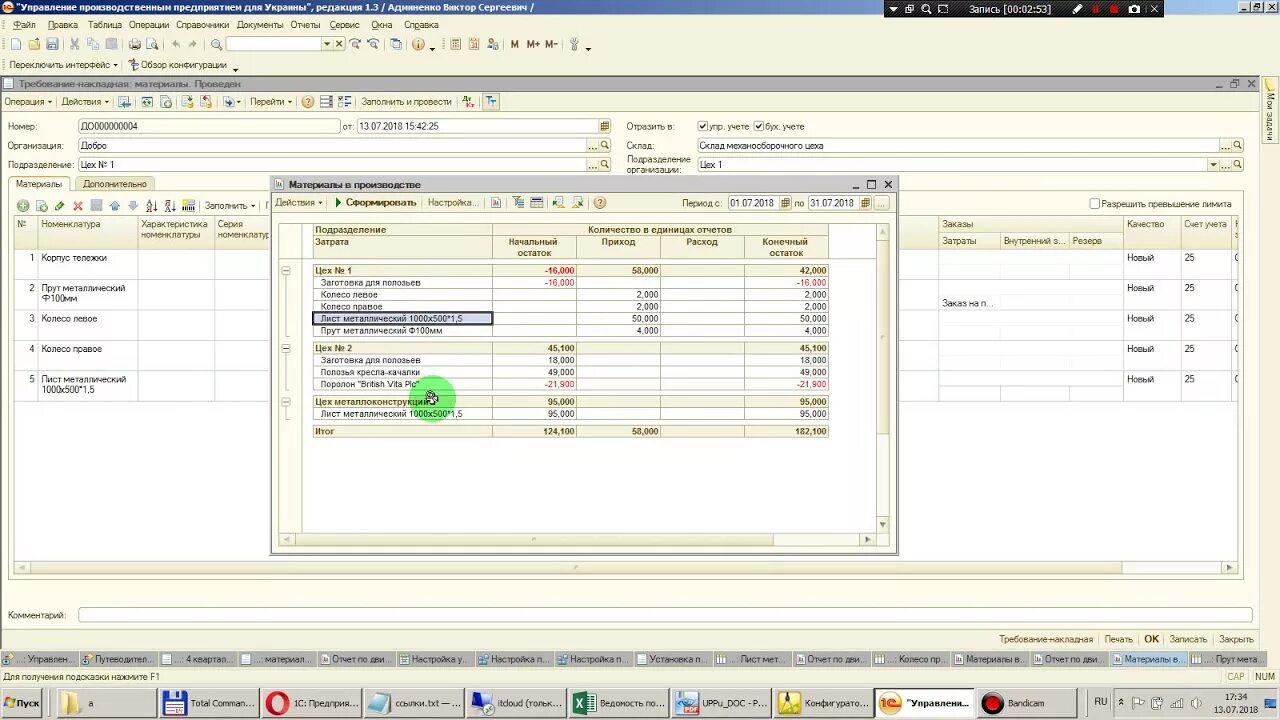Open Действия dropdown in Материалы в производстве
Viewport: 1280px width, 720px height.
(x=299, y=203)
